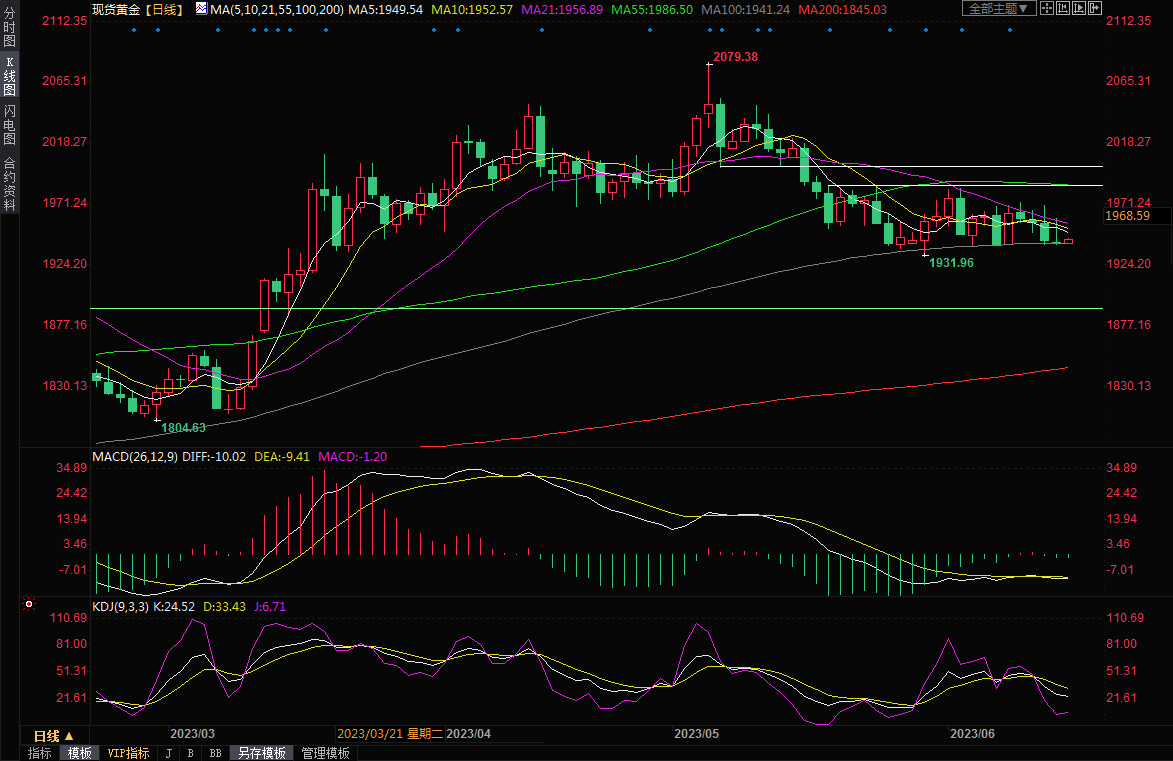Click the 2079.38 high price marker
The height and width of the screenshot is (761, 1173).
[735, 57]
